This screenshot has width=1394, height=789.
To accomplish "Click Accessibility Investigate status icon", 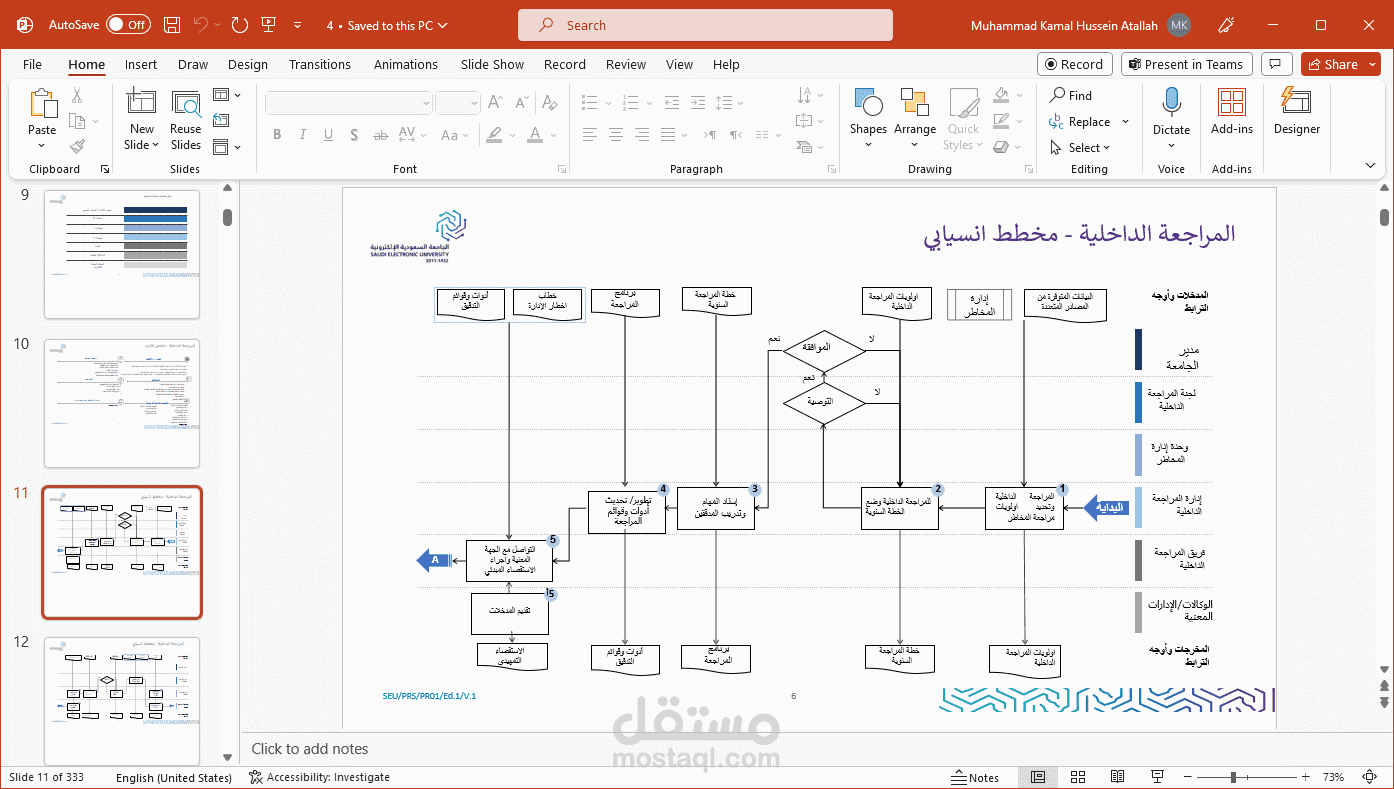I will click(256, 777).
